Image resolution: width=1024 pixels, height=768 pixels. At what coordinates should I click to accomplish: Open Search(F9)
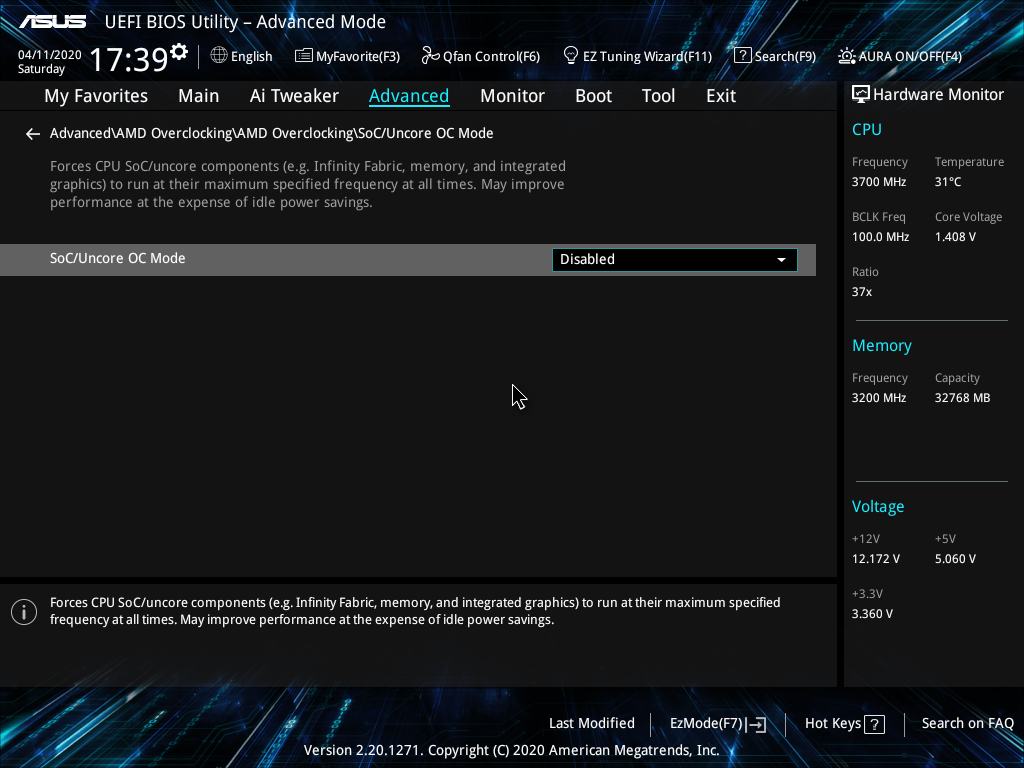coord(785,57)
